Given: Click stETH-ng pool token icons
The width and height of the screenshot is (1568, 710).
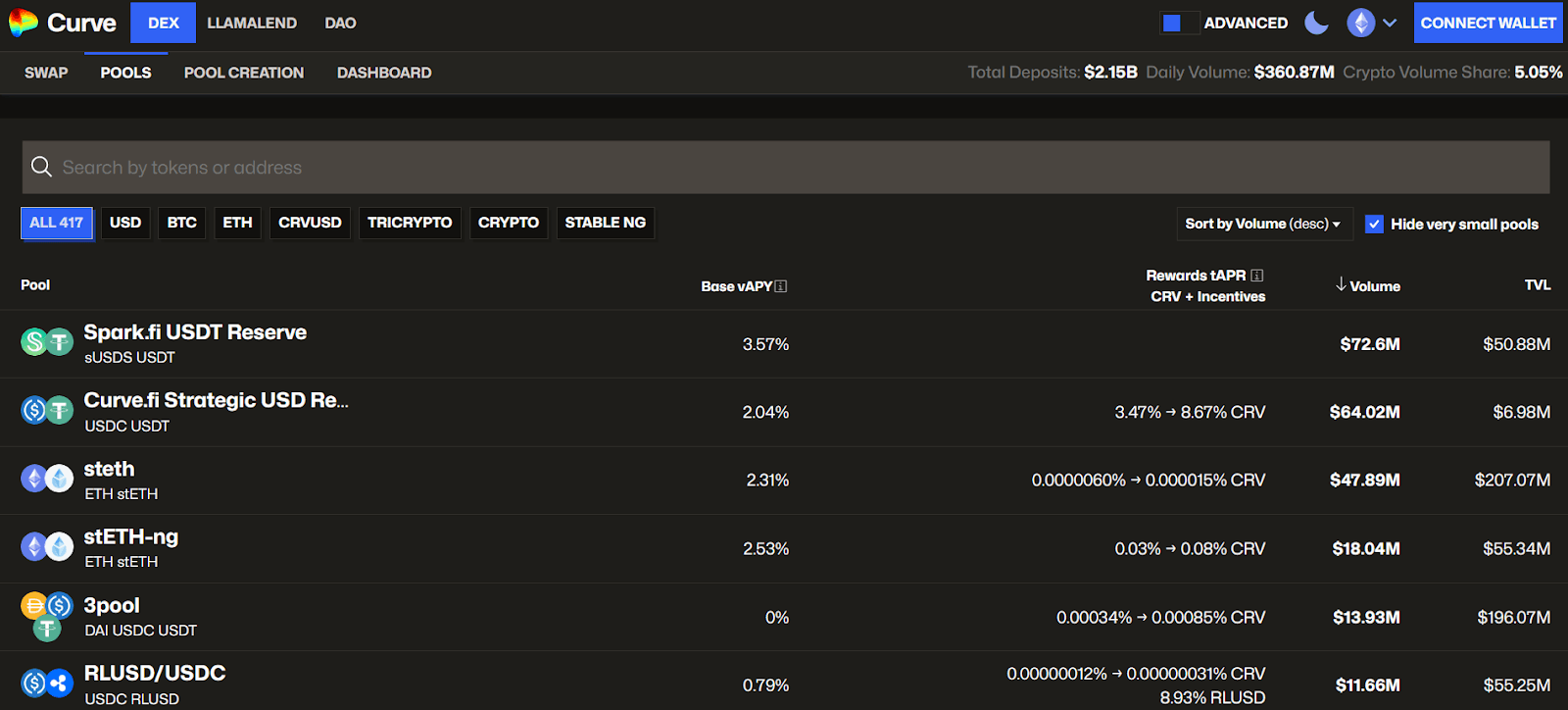Looking at the screenshot, I should point(47,546).
